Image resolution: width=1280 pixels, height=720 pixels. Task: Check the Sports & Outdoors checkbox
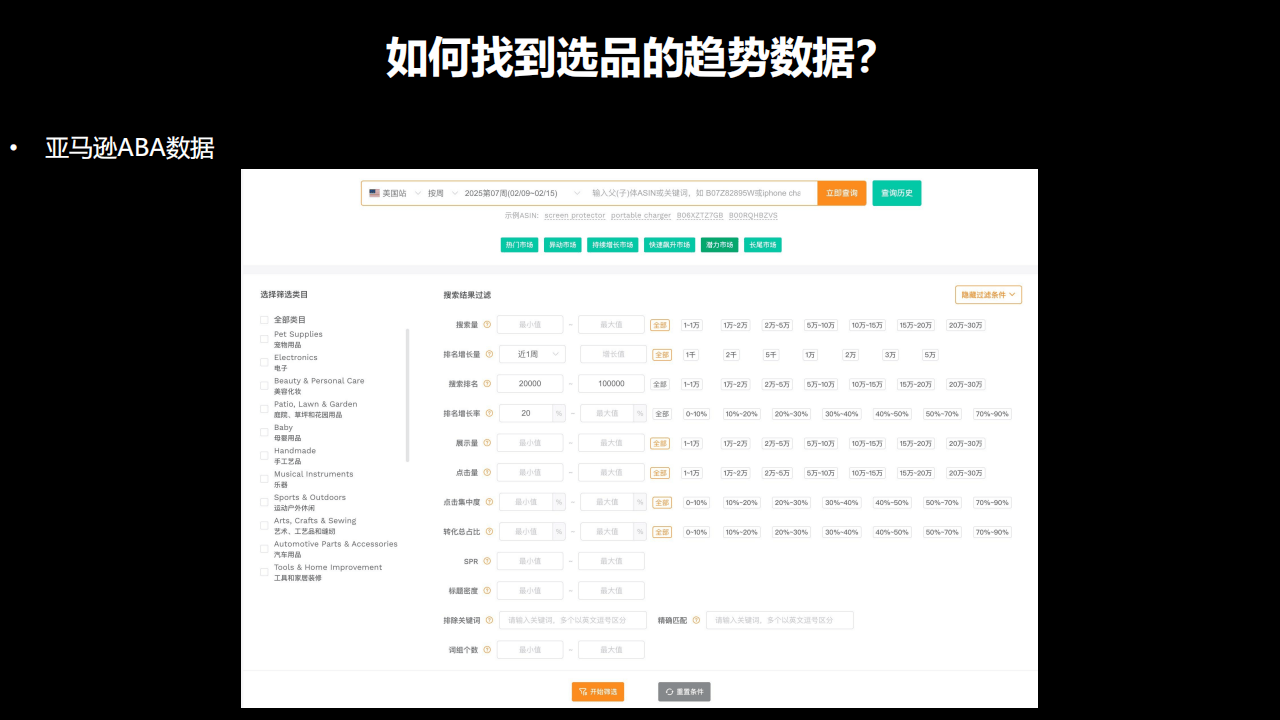(x=264, y=502)
